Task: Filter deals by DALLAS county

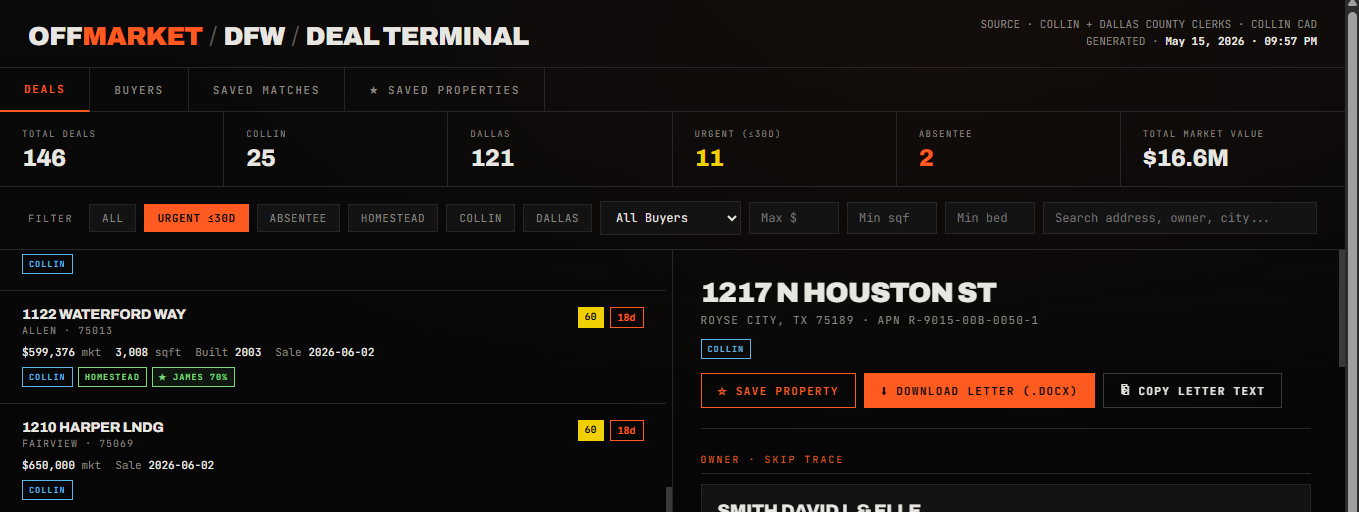Action: coord(557,218)
